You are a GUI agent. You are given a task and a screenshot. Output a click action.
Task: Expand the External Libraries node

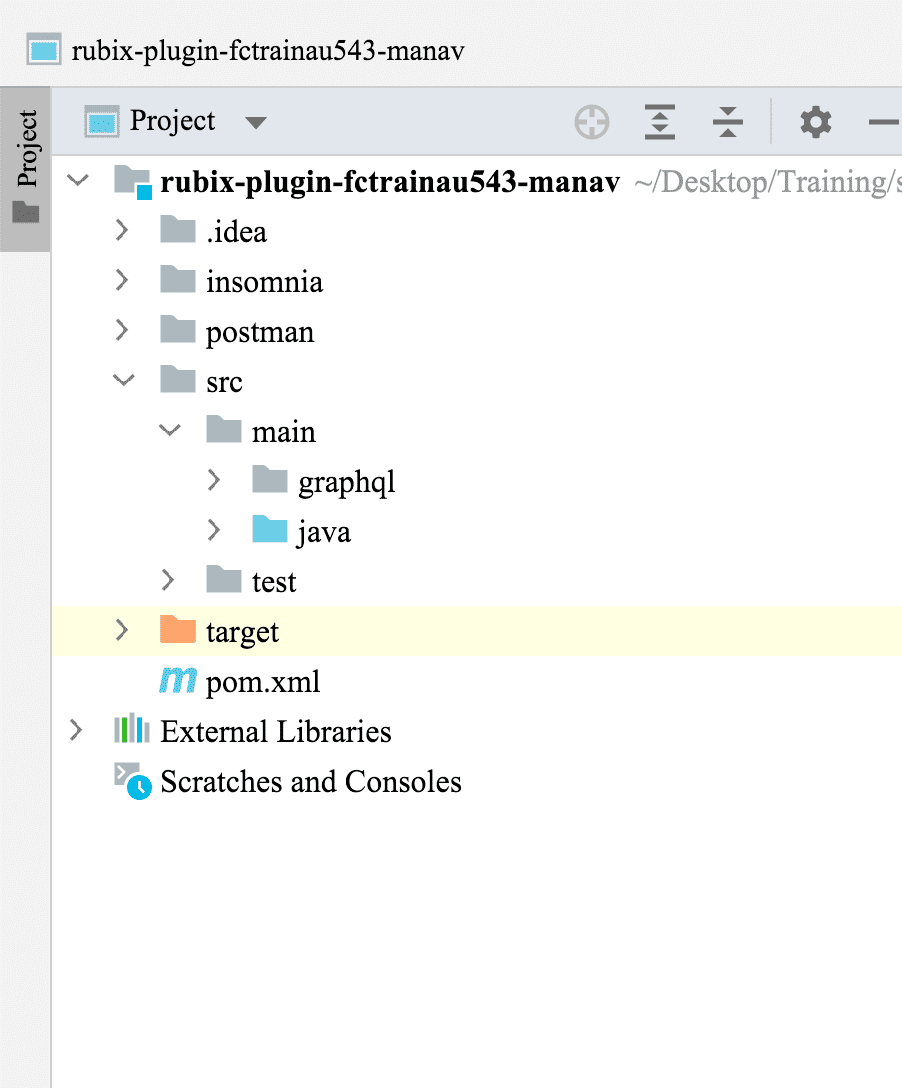76,731
